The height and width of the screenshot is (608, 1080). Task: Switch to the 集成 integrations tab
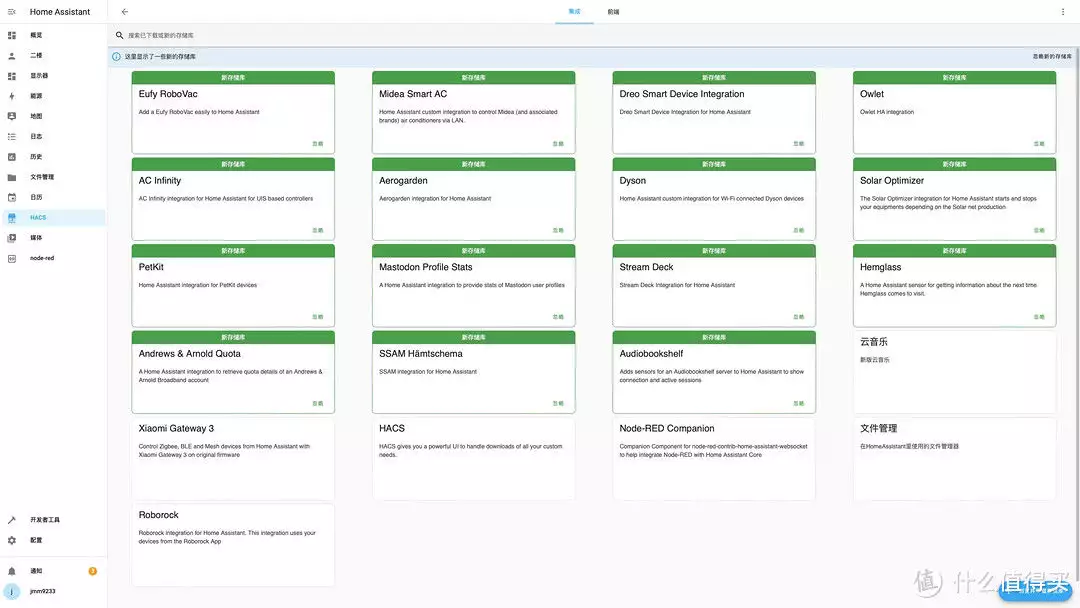pos(574,12)
